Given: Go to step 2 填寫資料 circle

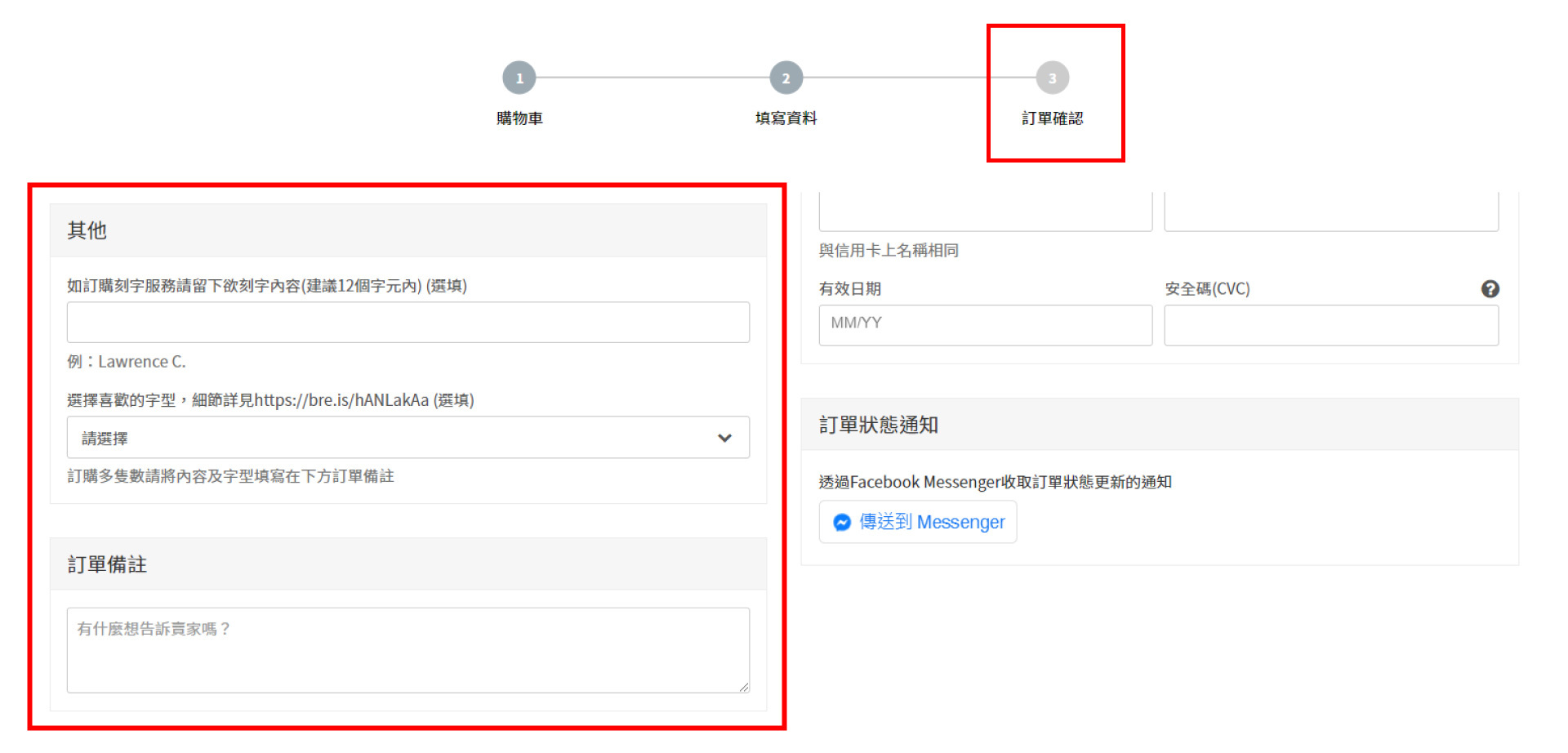Looking at the screenshot, I should click(786, 78).
